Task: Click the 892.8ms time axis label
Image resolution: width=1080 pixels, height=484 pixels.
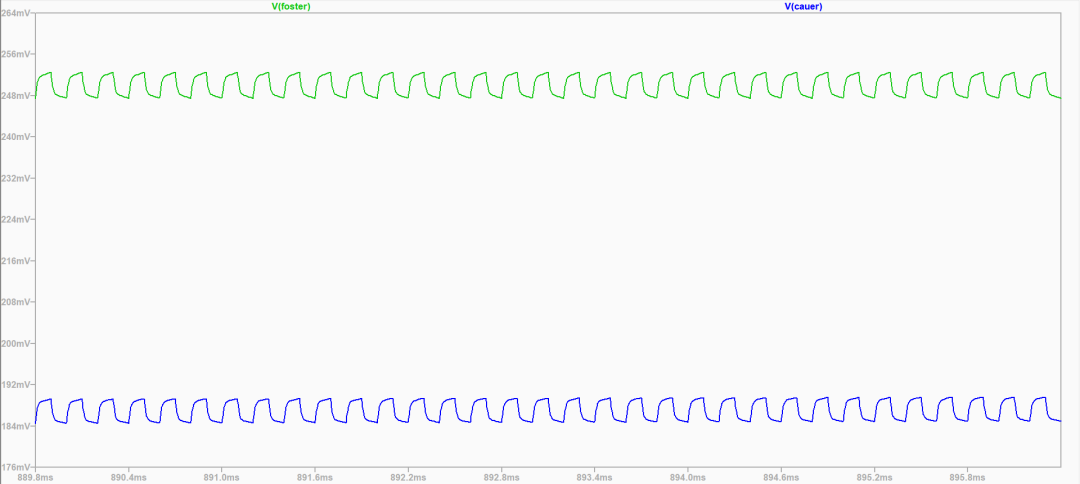Action: (x=501, y=477)
